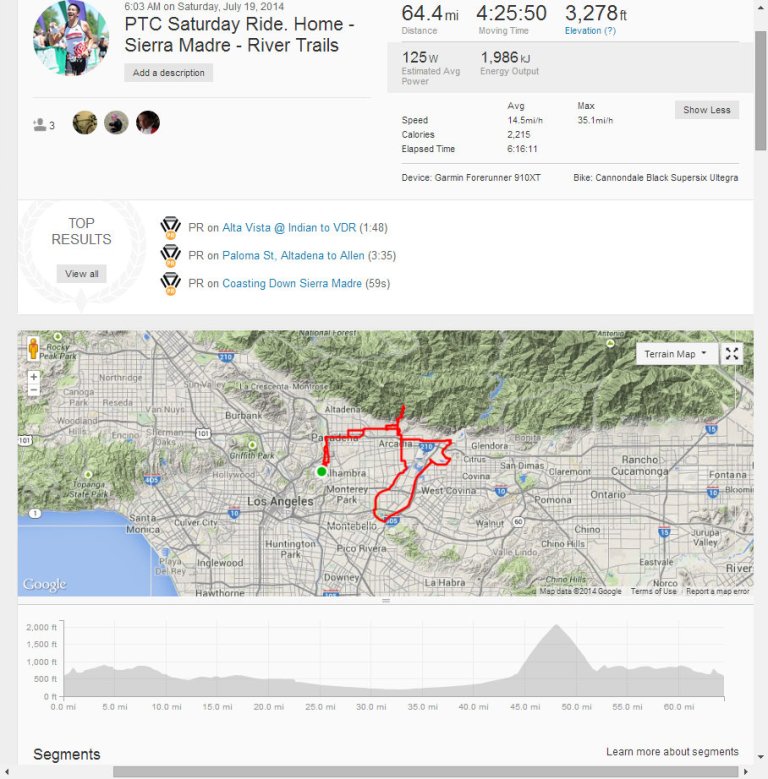The height and width of the screenshot is (779, 768).
Task: Click the athlete profile photo
Action: pos(70,38)
